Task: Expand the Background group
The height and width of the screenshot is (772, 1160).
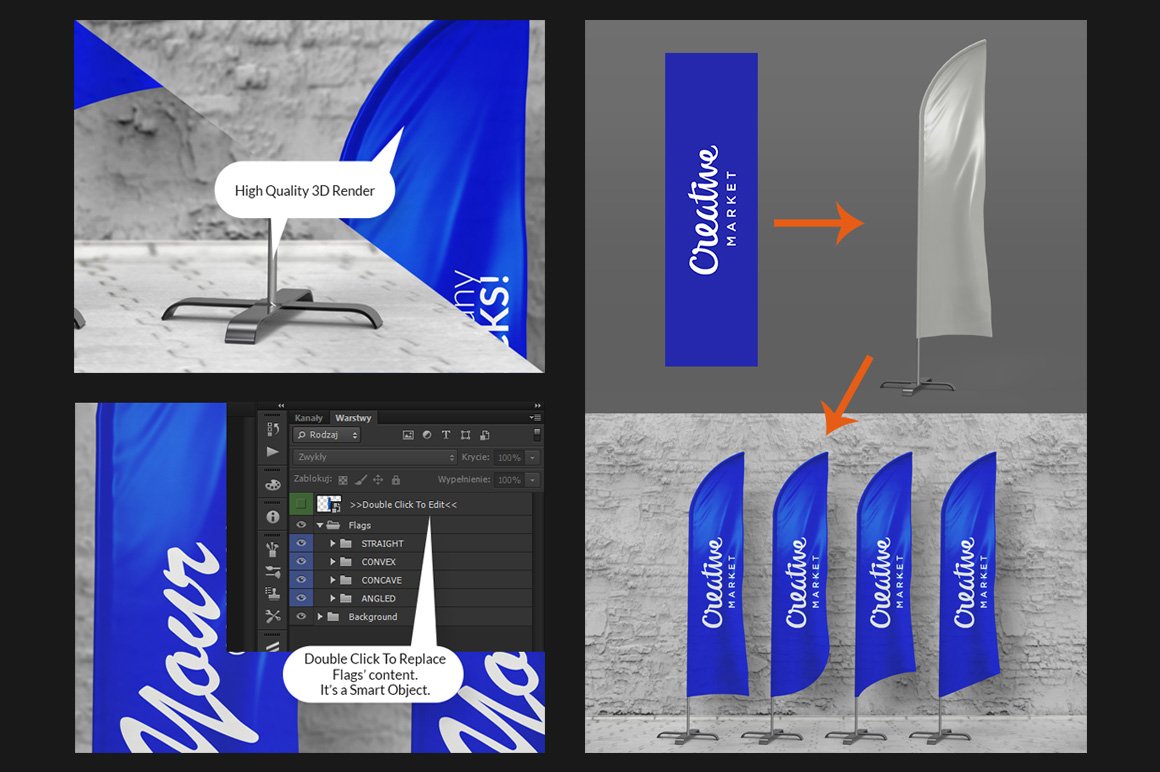Action: pos(320,617)
